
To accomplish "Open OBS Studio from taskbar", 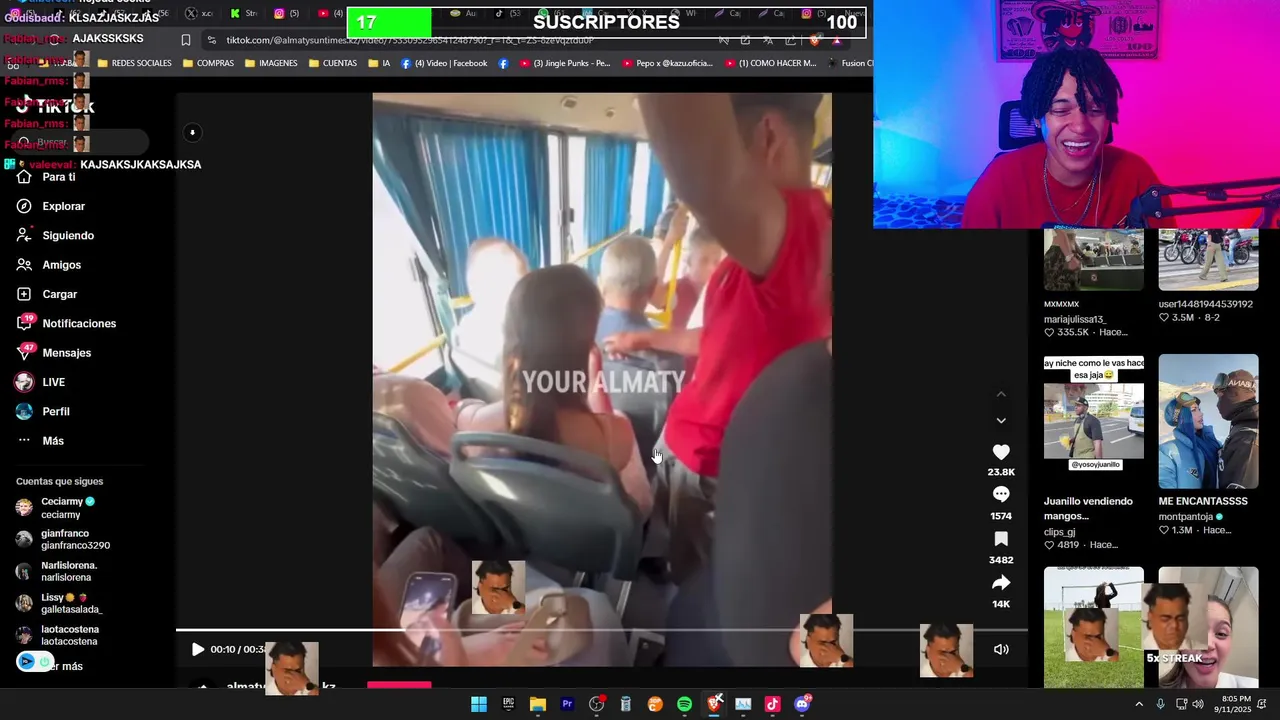I will [x=597, y=704].
